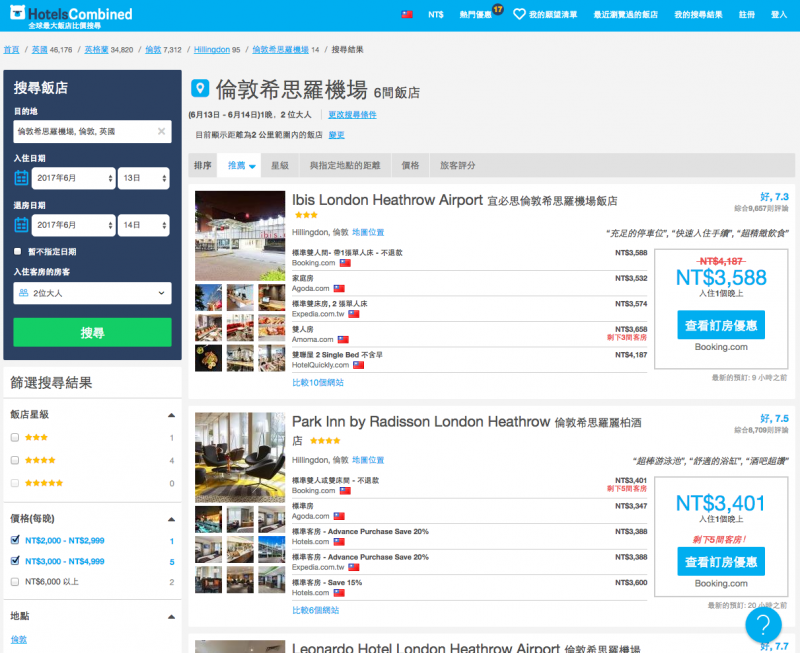Image resolution: width=800 pixels, height=653 pixels.
Task: Open the 2位大人 guests dropdown
Action: coord(92,293)
